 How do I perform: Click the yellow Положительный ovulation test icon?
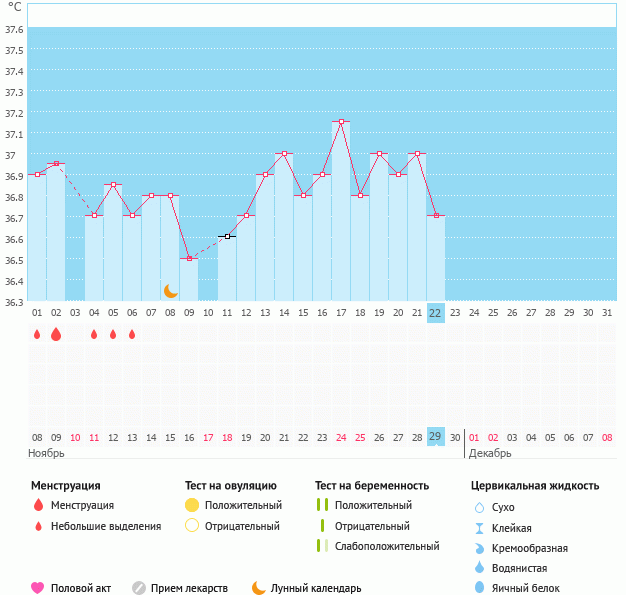point(192,505)
